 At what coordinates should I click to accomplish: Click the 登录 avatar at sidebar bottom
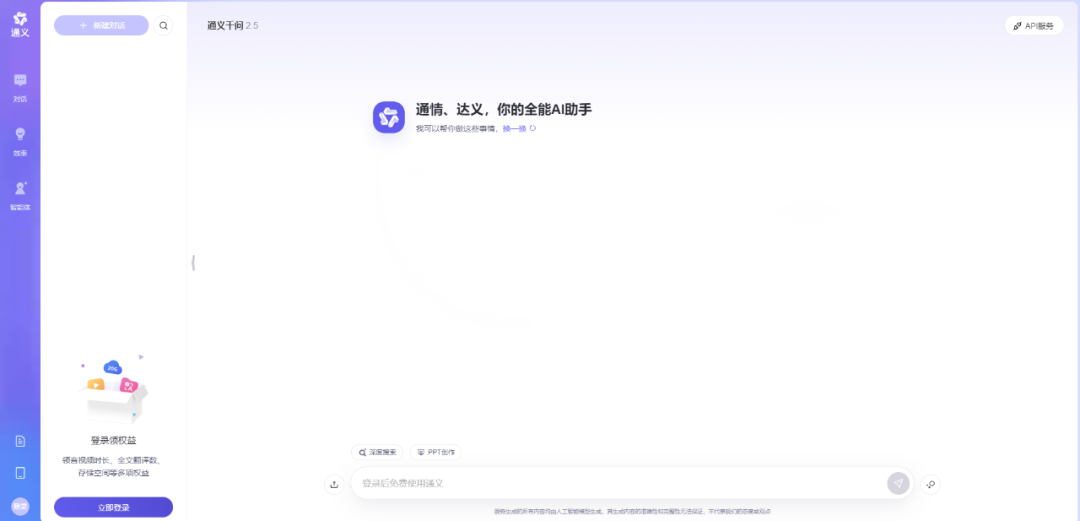[x=20, y=507]
